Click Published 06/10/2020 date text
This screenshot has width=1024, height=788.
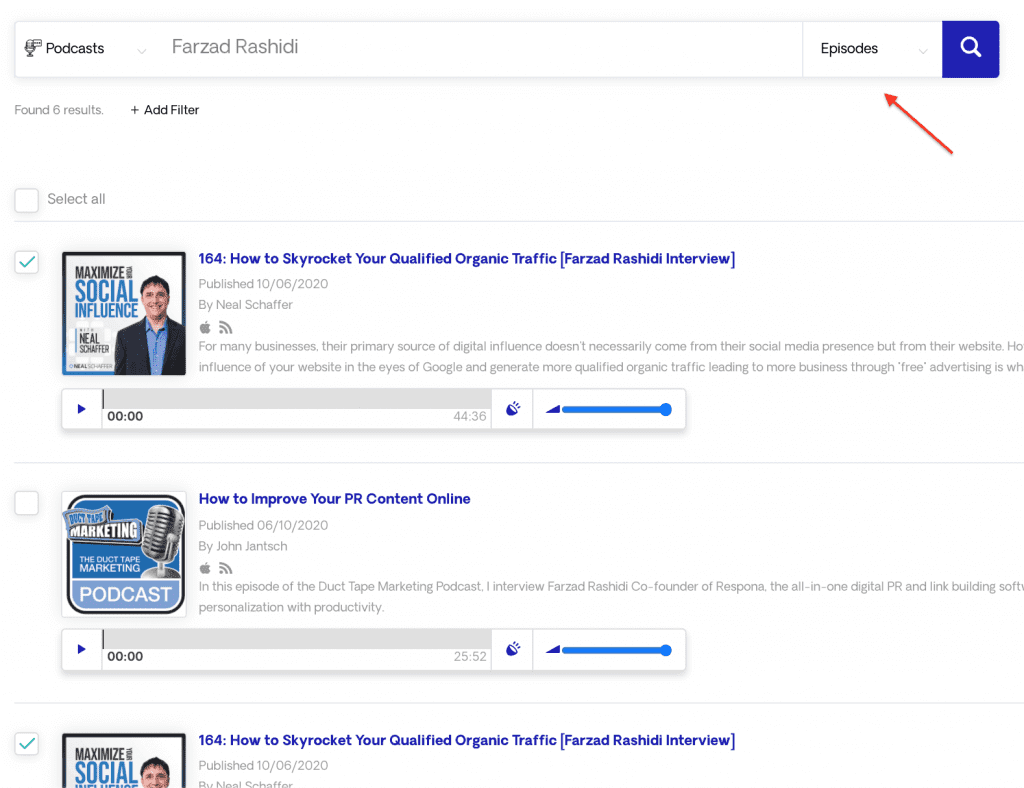click(263, 526)
